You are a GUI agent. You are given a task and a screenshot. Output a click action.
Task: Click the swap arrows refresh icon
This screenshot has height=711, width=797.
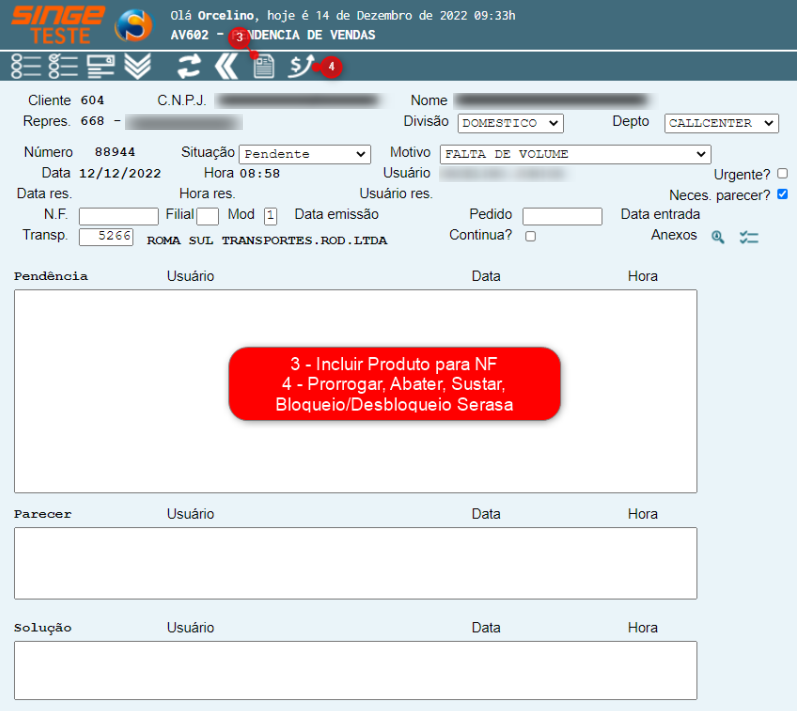pyautogui.click(x=188, y=67)
